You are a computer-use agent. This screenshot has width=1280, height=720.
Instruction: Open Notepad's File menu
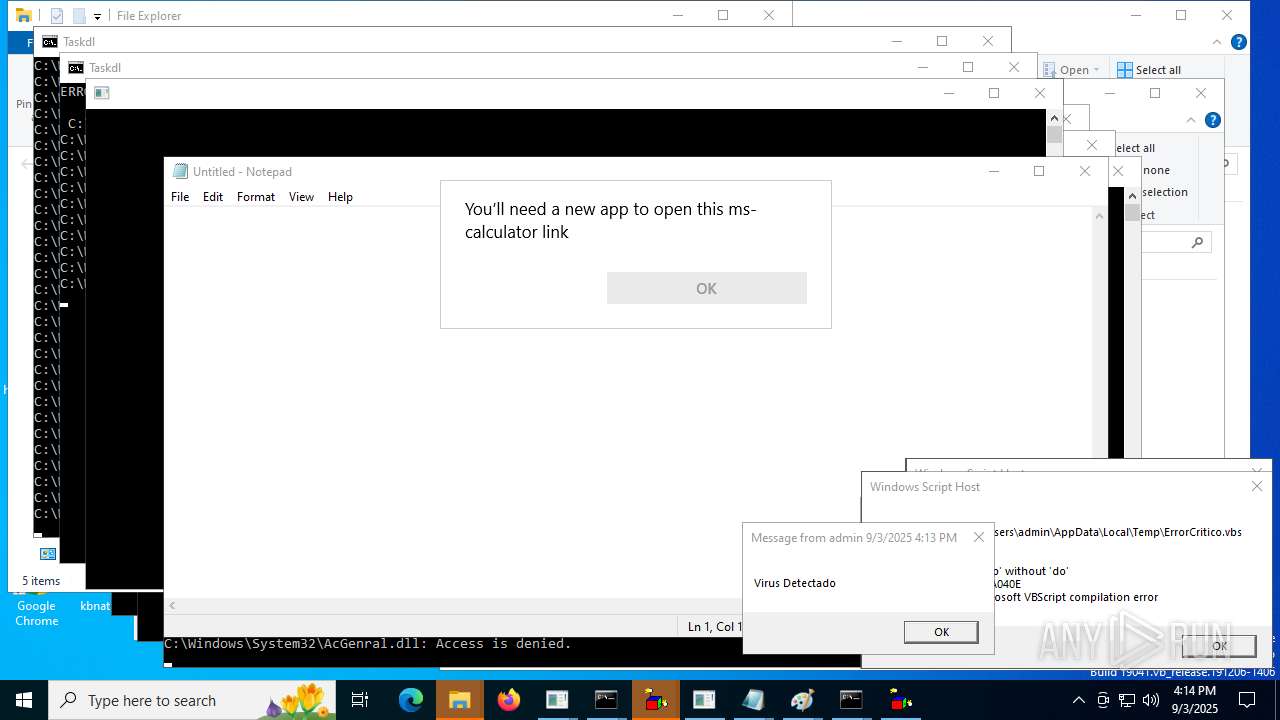tap(180, 197)
